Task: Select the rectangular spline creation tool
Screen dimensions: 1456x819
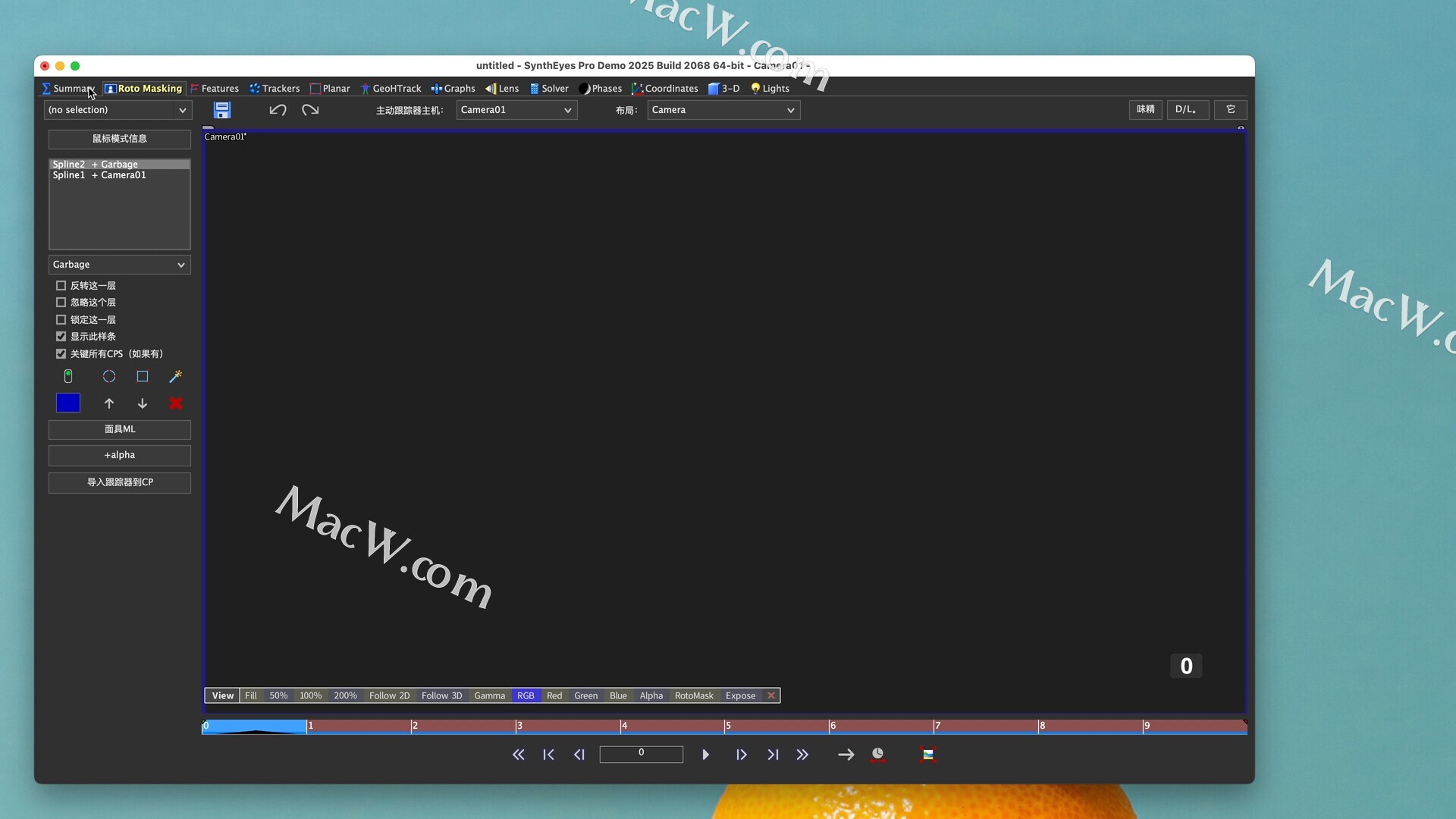Action: 143,376
